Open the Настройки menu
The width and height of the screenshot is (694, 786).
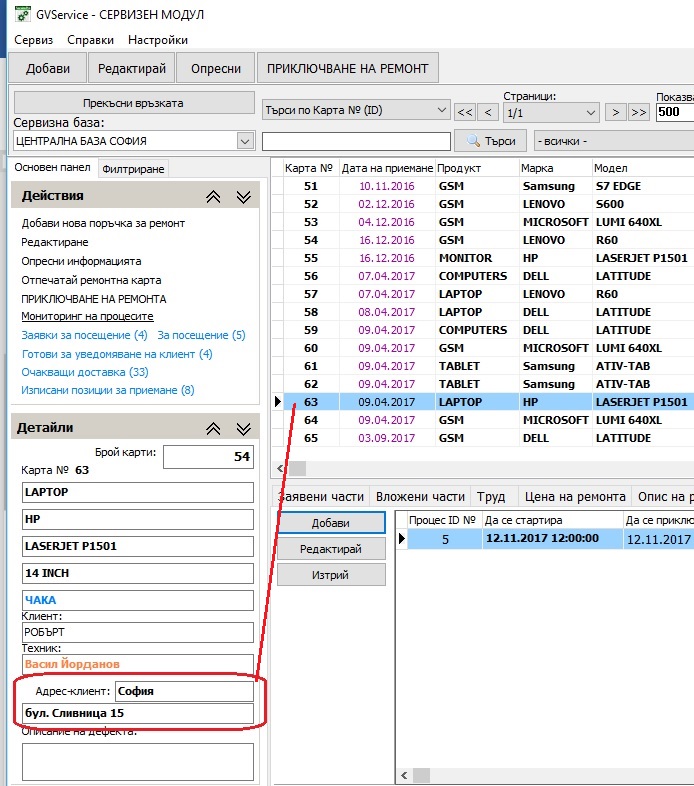(158, 40)
